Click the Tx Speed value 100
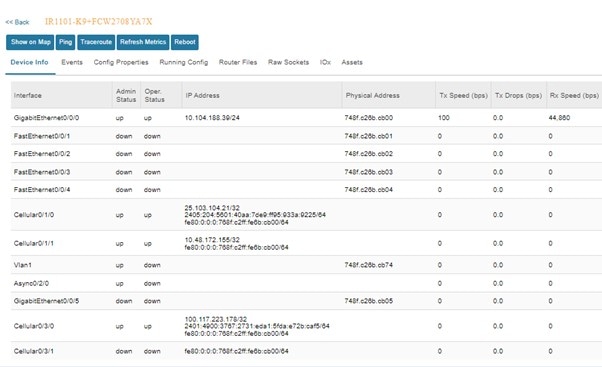 point(444,118)
